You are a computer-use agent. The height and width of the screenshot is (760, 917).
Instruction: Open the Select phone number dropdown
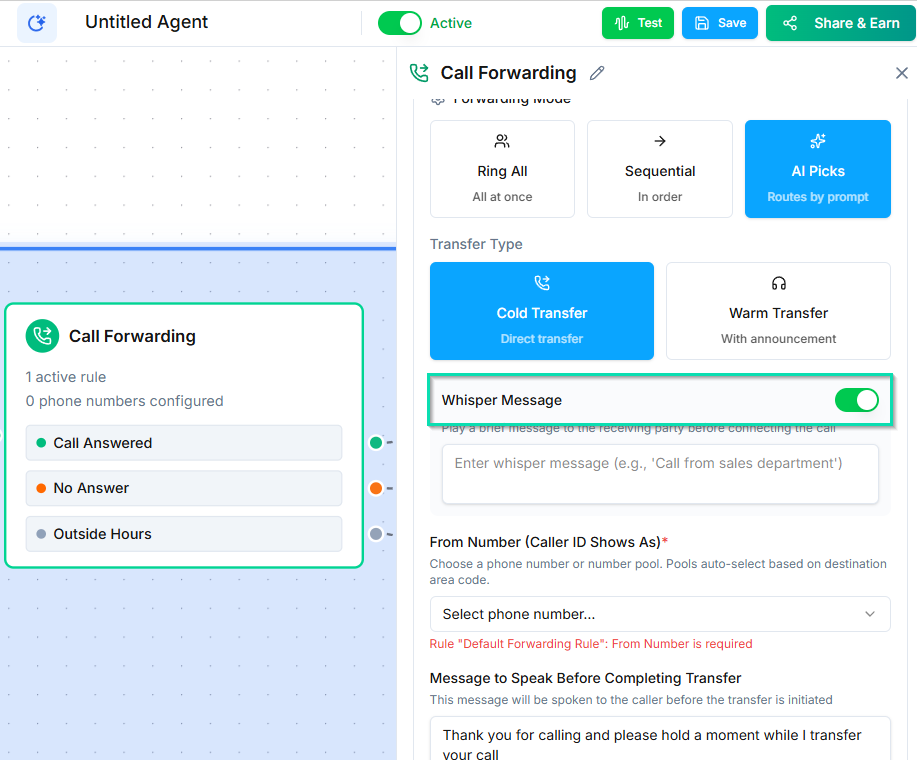point(659,614)
